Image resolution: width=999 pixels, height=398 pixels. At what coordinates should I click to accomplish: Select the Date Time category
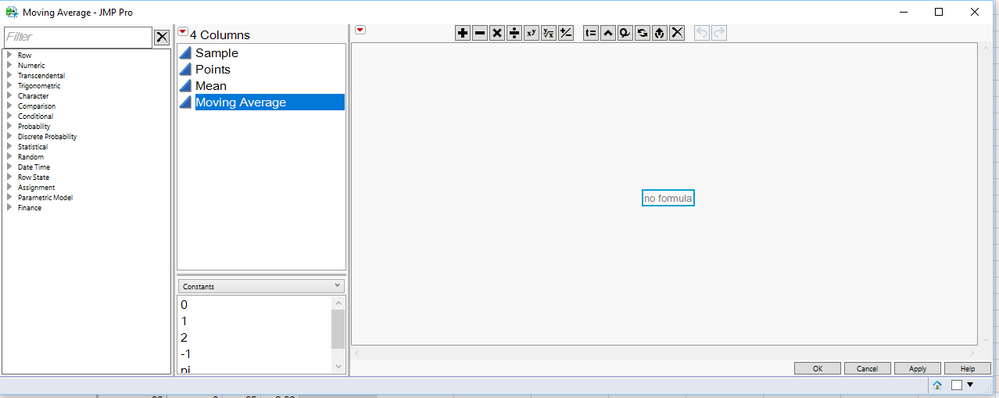(x=34, y=167)
